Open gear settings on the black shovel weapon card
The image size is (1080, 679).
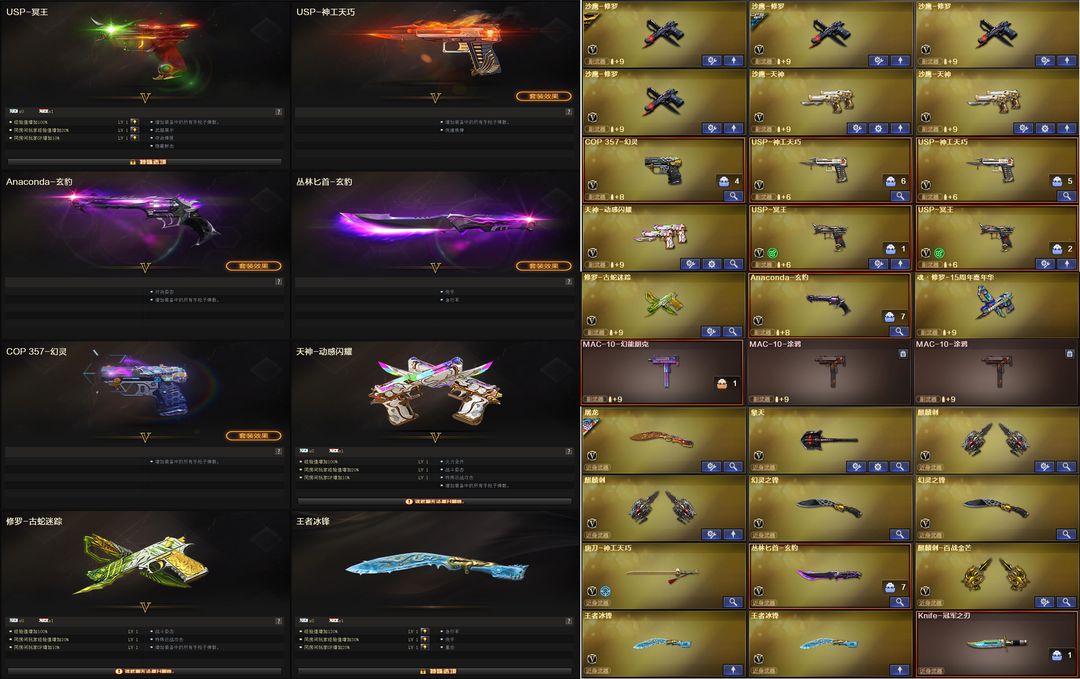[x=878, y=466]
